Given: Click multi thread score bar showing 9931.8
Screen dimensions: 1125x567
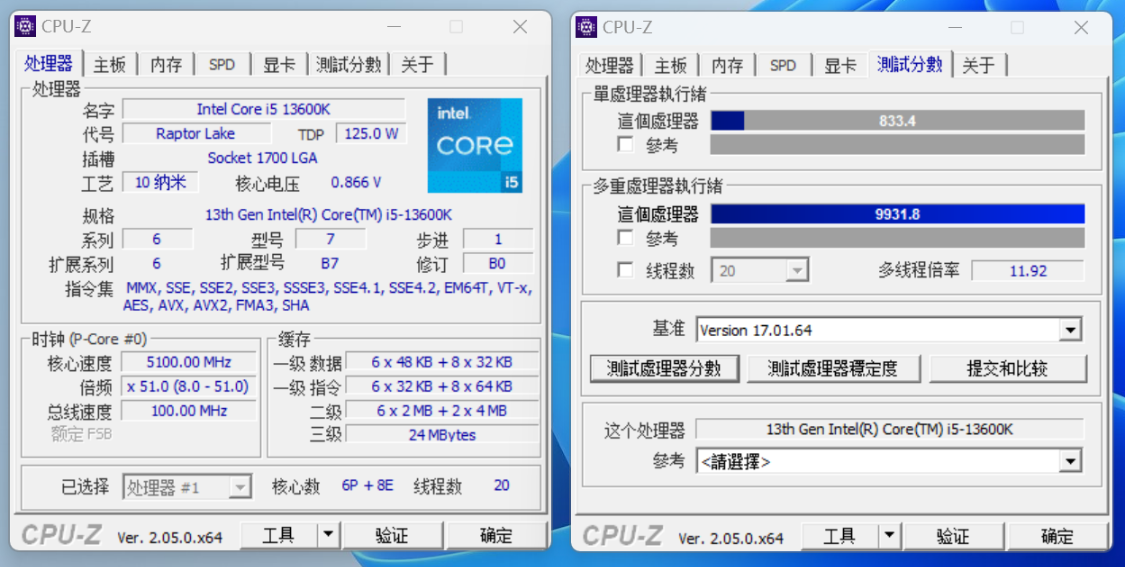Looking at the screenshot, I should [x=898, y=214].
